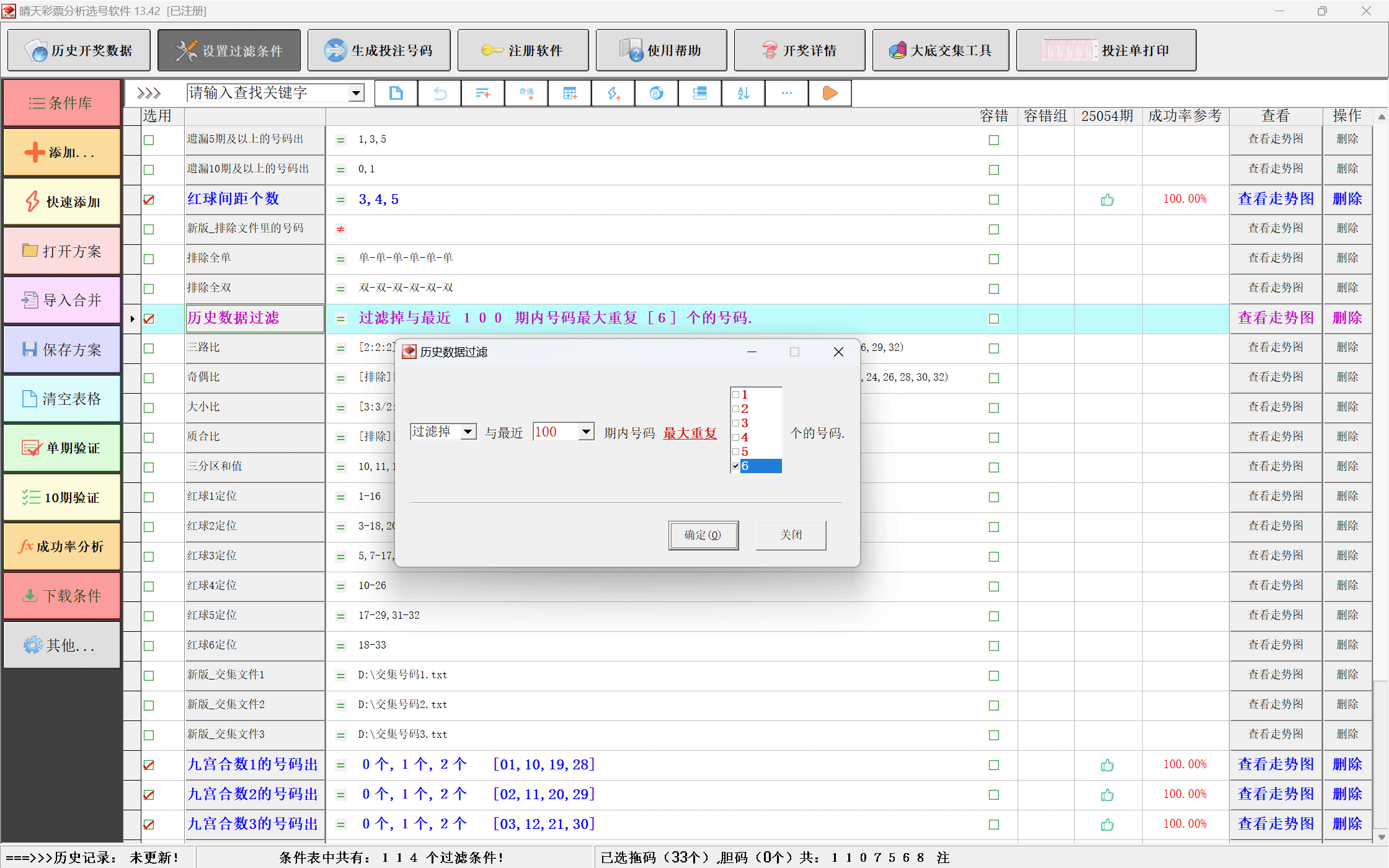This screenshot has width=1389, height=868.
Task: Click the undo arrow toolbar icon
Action: 440,94
